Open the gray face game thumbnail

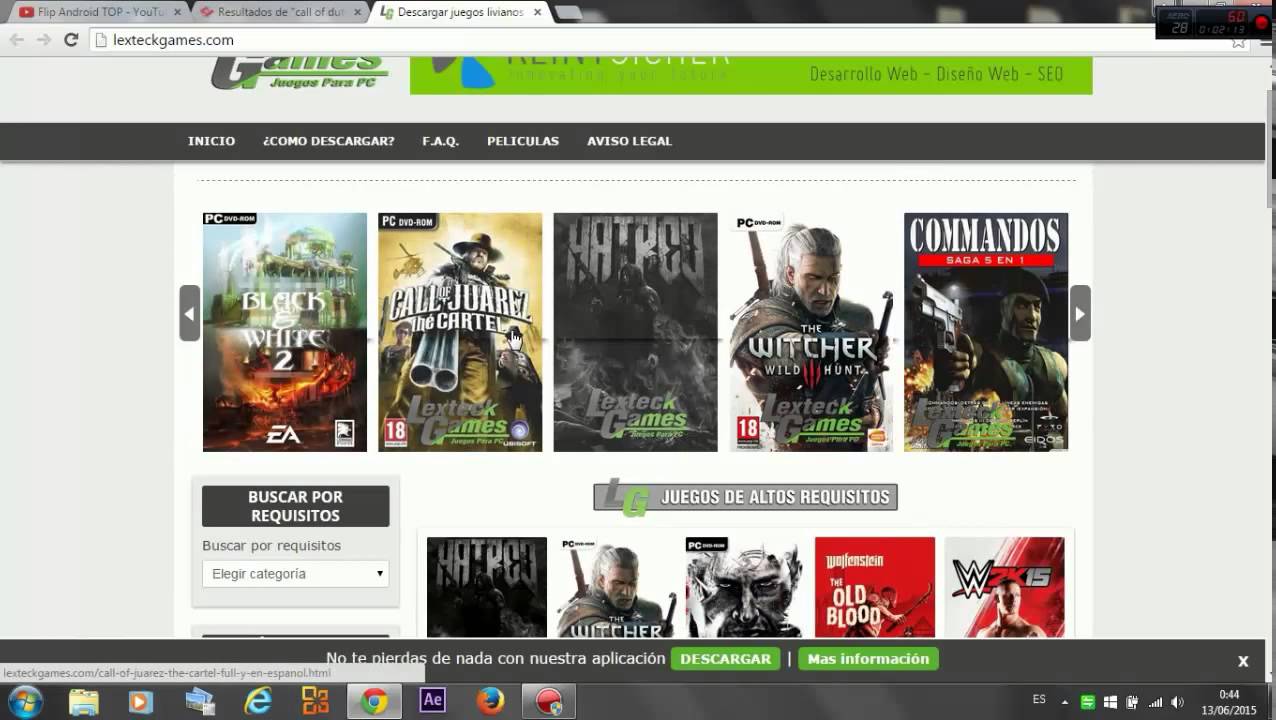click(744, 587)
